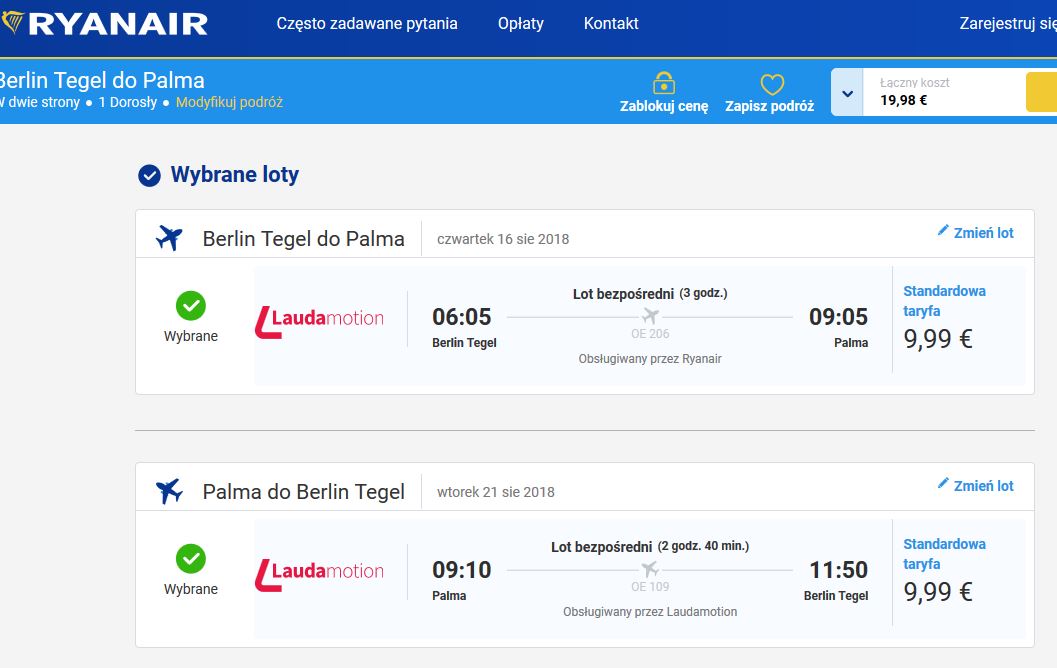Click the yellow continue button beside total cost
The width and height of the screenshot is (1057, 668).
click(1041, 92)
